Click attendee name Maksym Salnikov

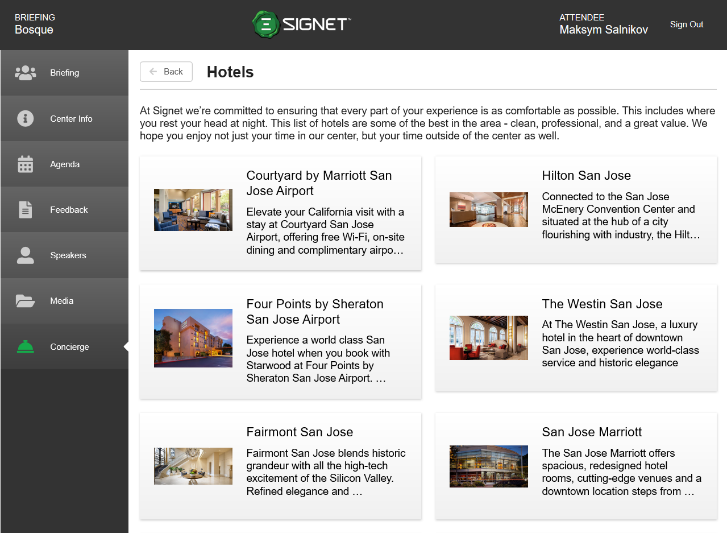point(603,30)
